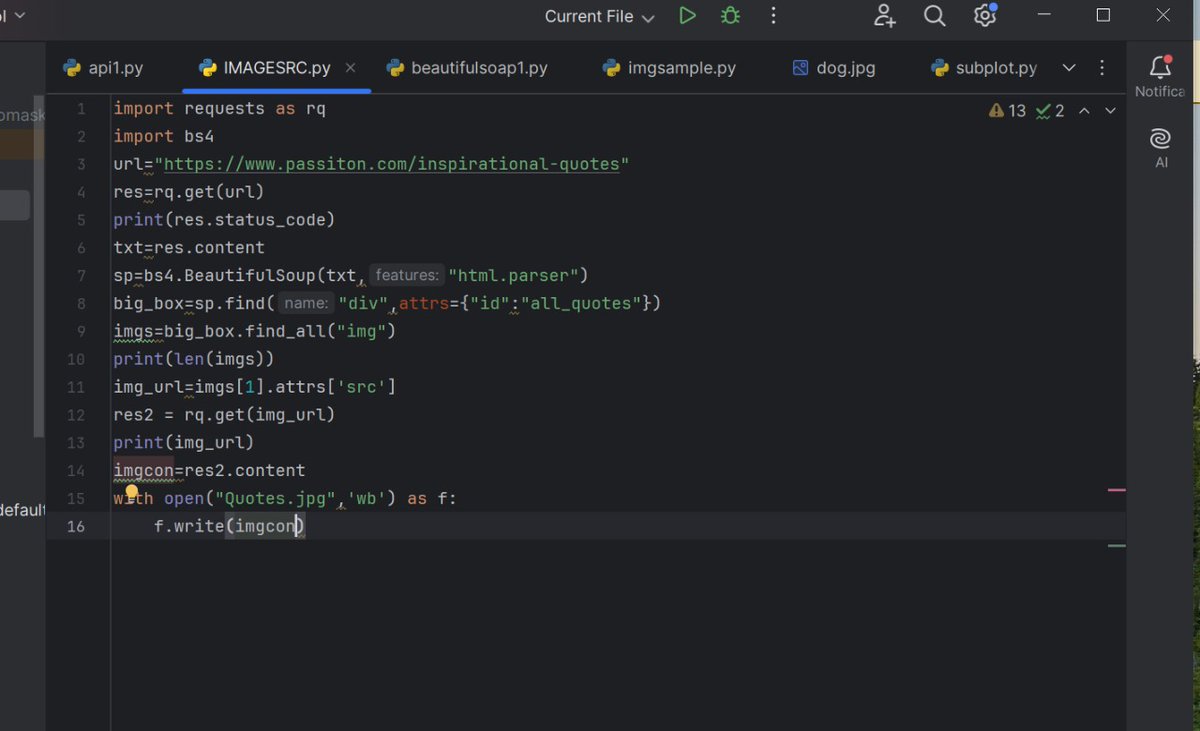Run the current file
1200x731 pixels.
point(687,16)
